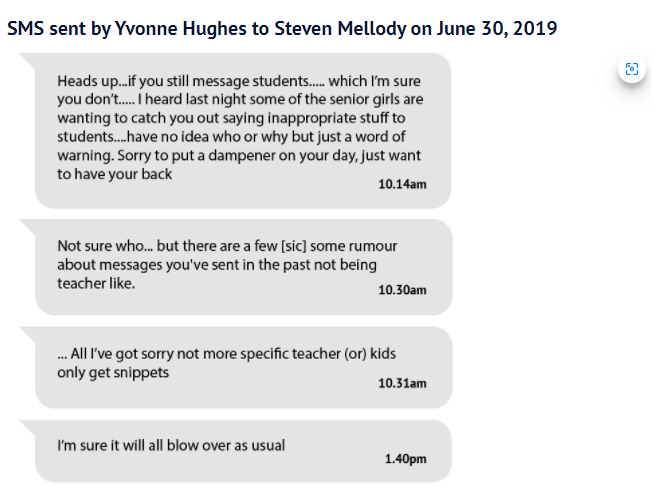Click the 10.30am timestamp

click(402, 290)
